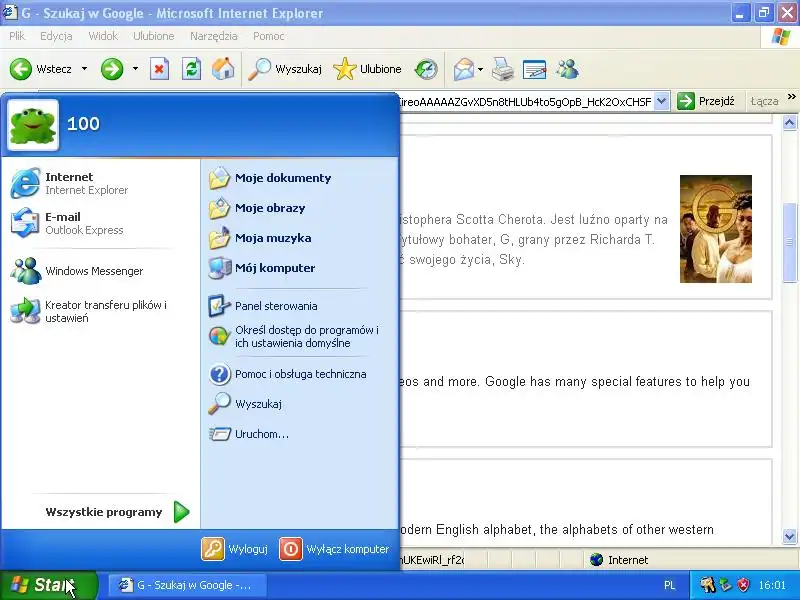800x600 pixels.
Task: Click the G movie poster thumbnail
Action: [x=716, y=229]
